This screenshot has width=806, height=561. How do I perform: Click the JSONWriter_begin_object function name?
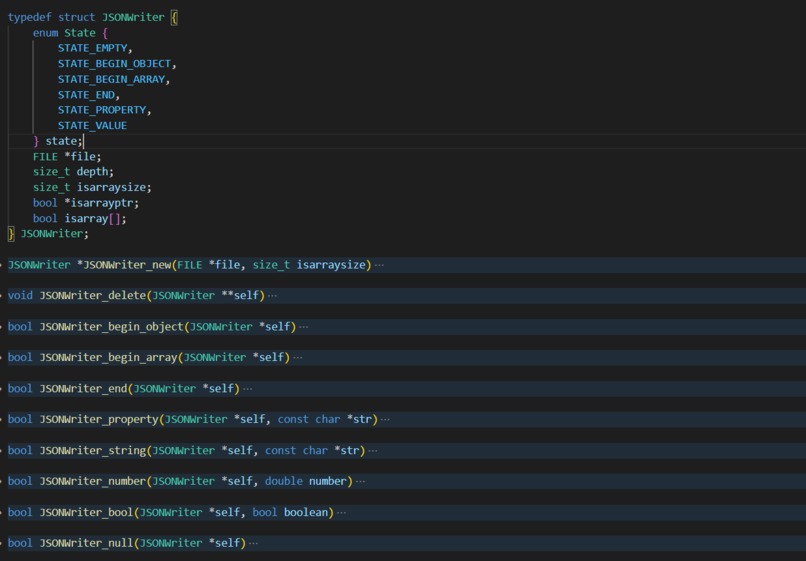tap(112, 327)
